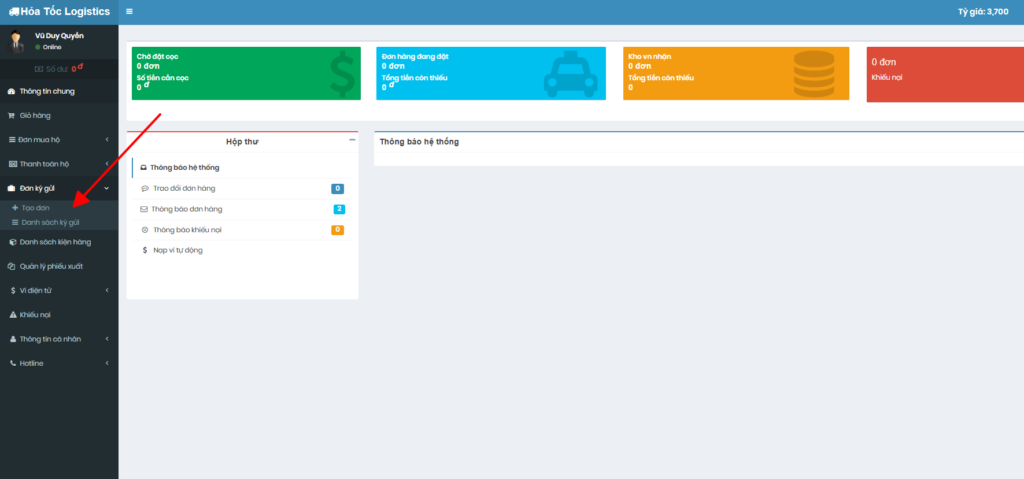This screenshot has width=1024, height=479.
Task: Expand Hotline menu
Action: pyautogui.click(x=59, y=363)
